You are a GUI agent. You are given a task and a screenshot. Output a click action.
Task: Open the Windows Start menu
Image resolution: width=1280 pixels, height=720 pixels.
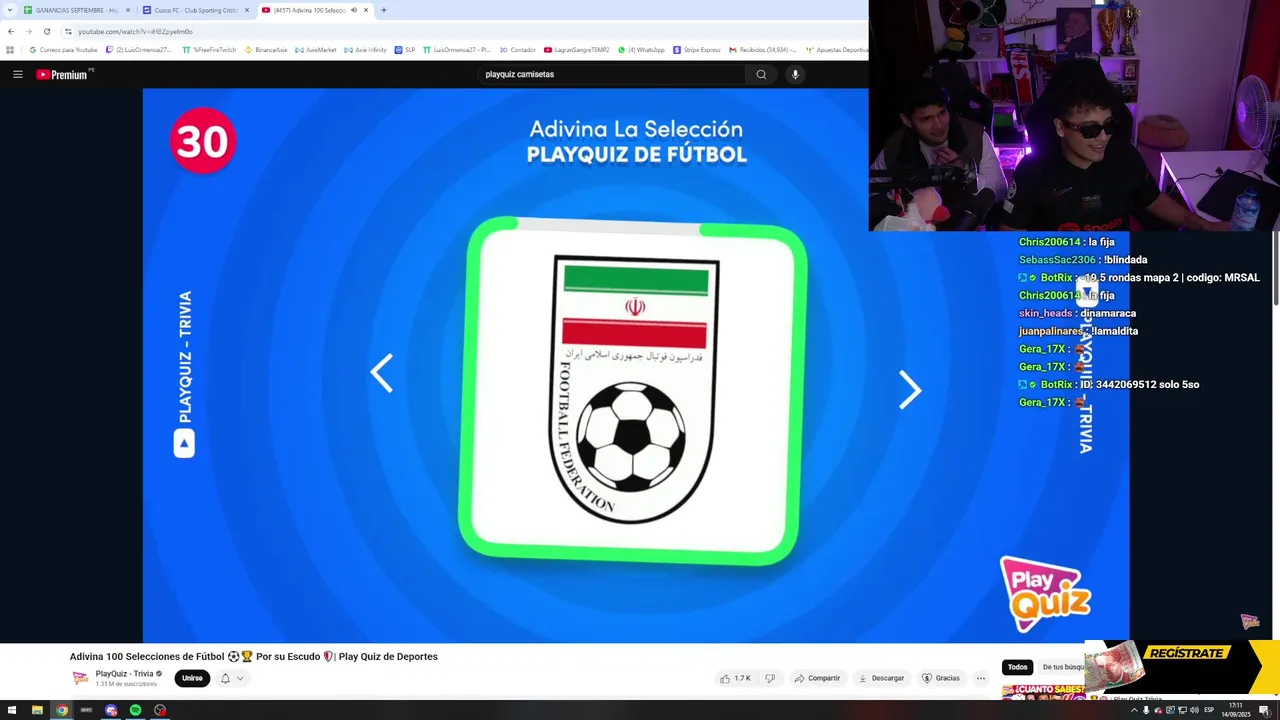[11, 710]
